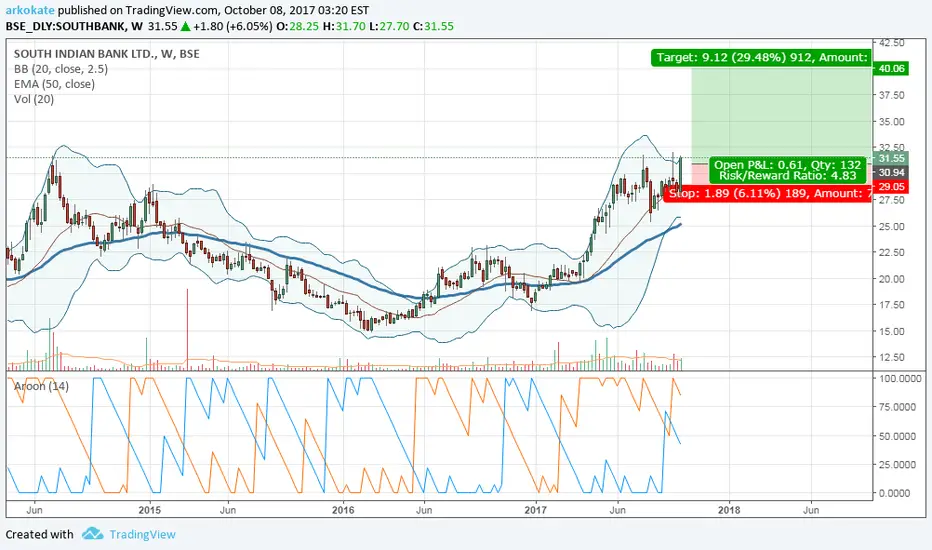Open the arkokate author link
Image resolution: width=932 pixels, height=550 pixels.
tap(30, 10)
